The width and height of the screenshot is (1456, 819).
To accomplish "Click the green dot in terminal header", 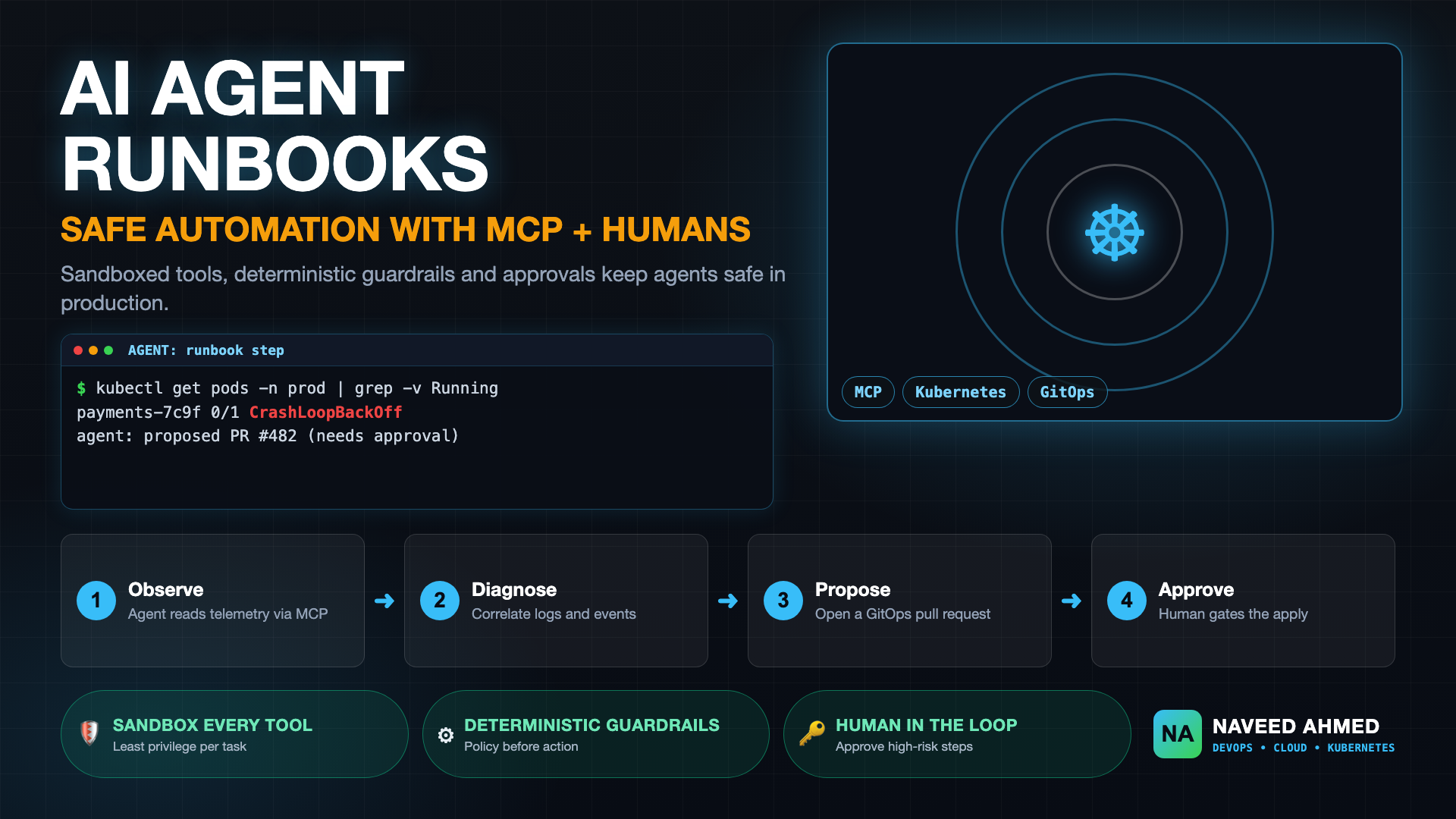I will pyautogui.click(x=108, y=350).
